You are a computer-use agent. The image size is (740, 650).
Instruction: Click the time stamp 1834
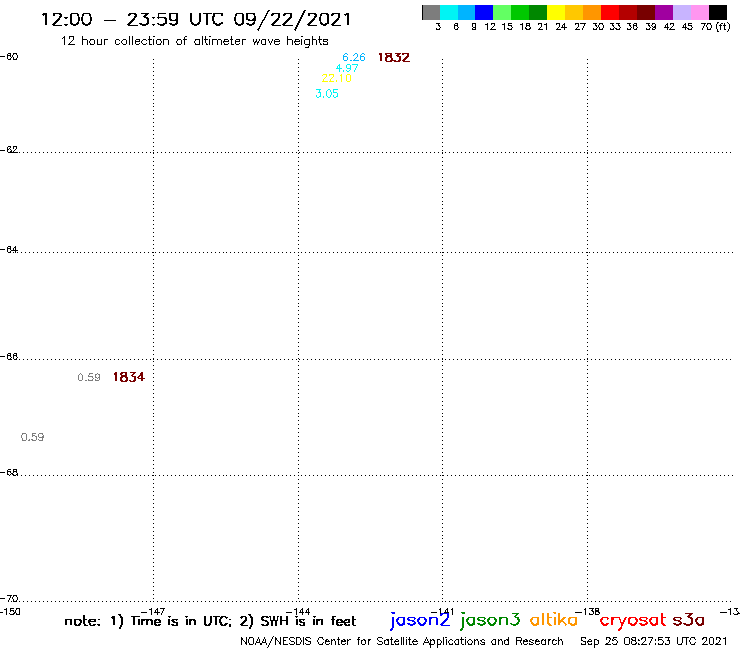click(129, 377)
